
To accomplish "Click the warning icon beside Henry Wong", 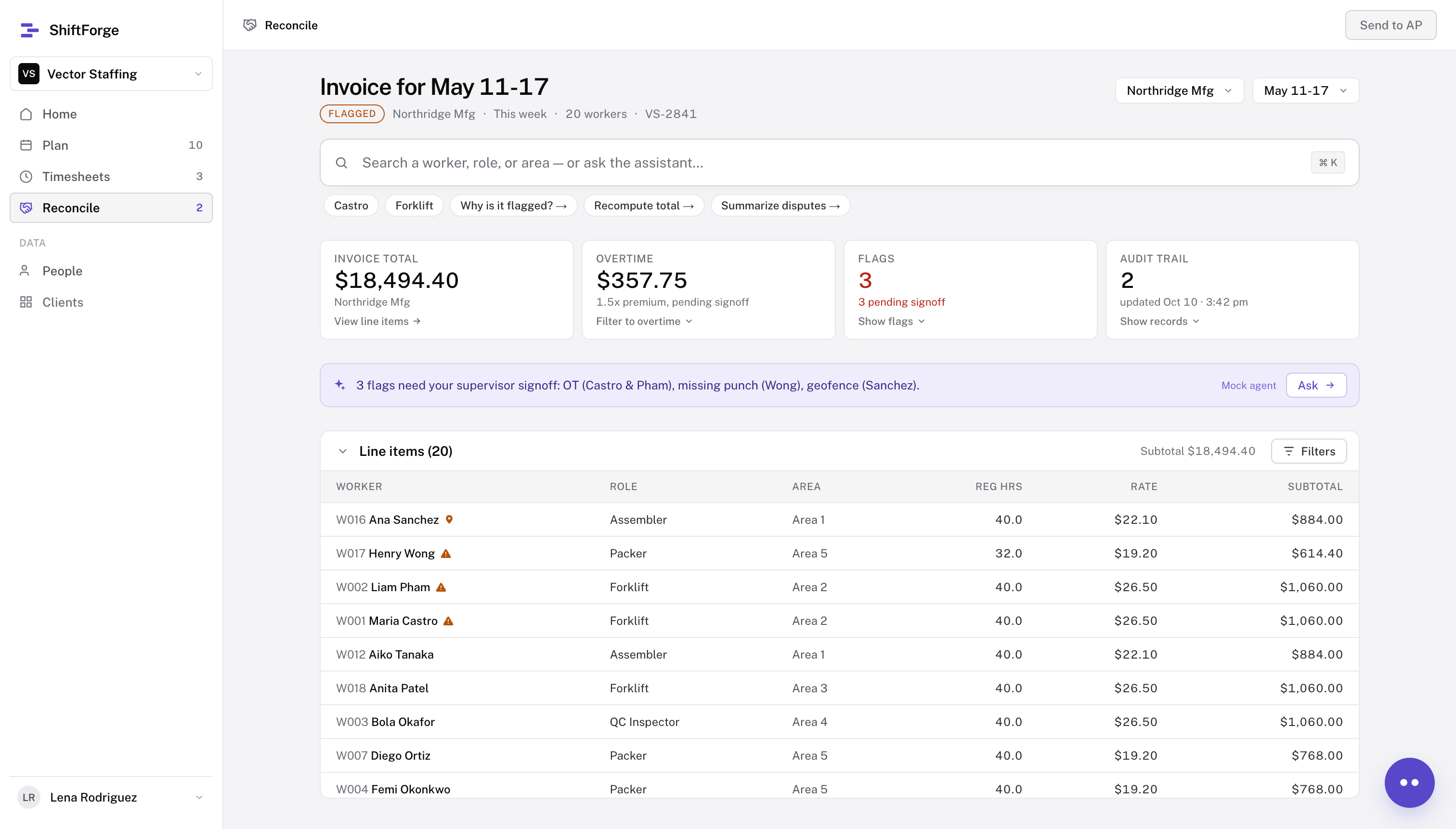I will click(446, 554).
